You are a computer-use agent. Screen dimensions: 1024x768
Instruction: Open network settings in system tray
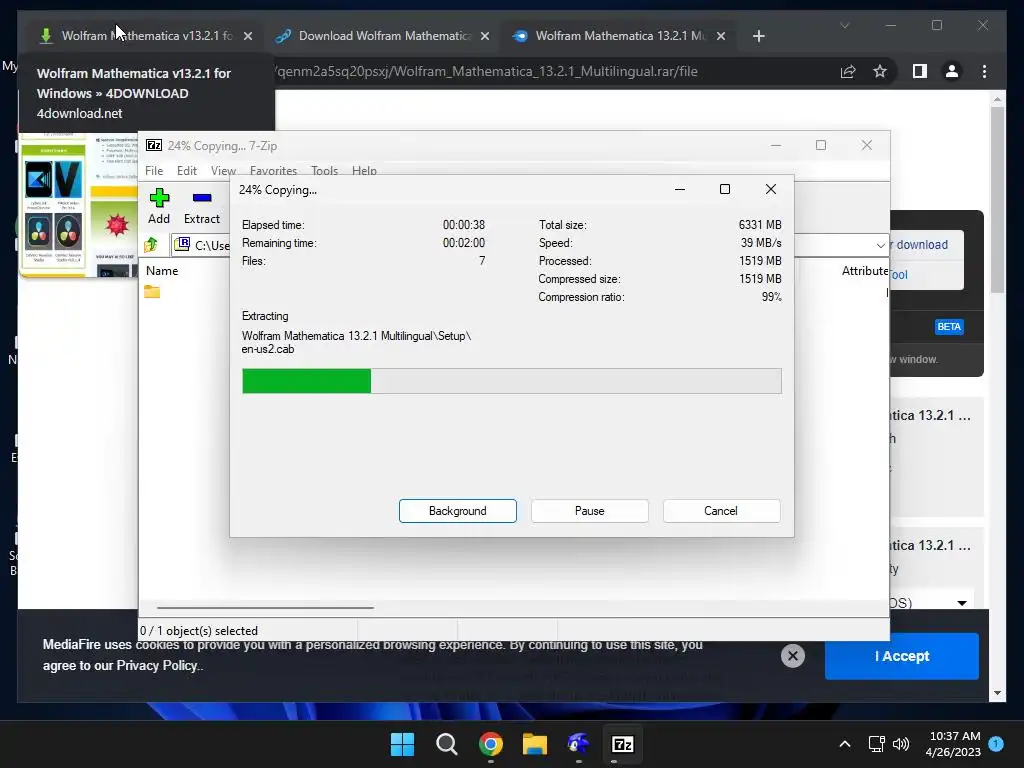876,744
